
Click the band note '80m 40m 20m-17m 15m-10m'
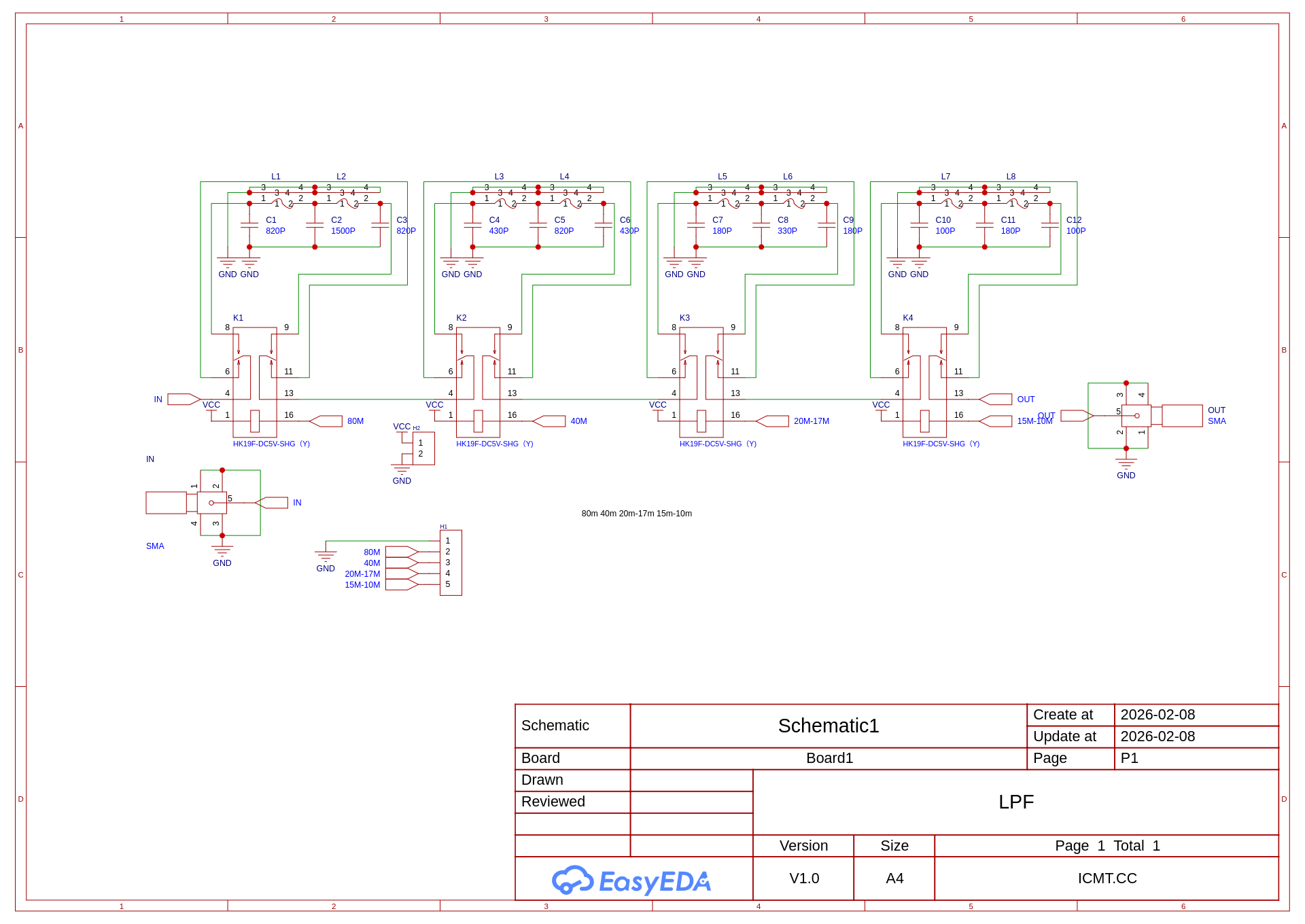point(637,514)
